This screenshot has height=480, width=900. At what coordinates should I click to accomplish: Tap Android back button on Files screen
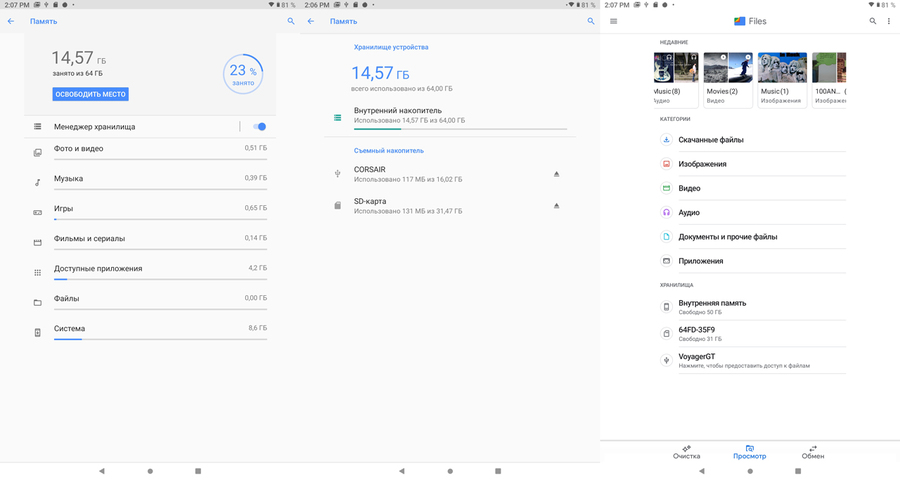(701, 471)
